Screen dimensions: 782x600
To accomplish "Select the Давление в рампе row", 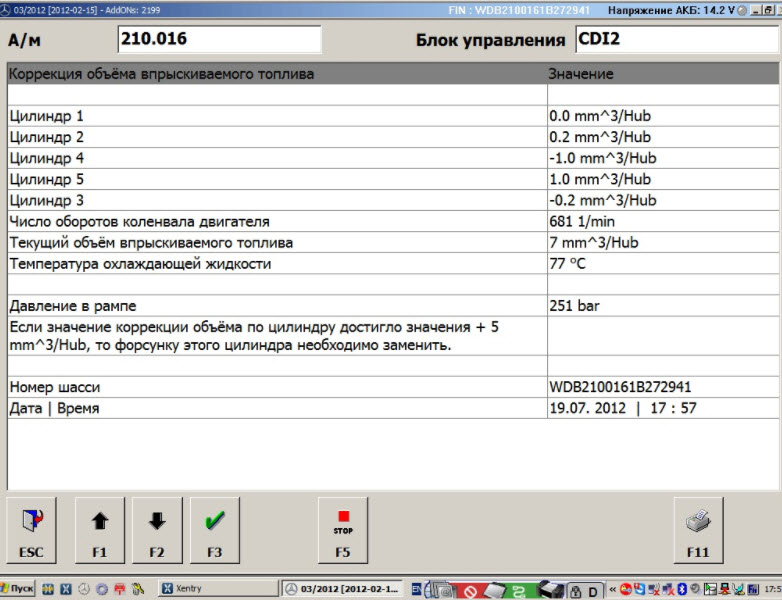I will (276, 306).
